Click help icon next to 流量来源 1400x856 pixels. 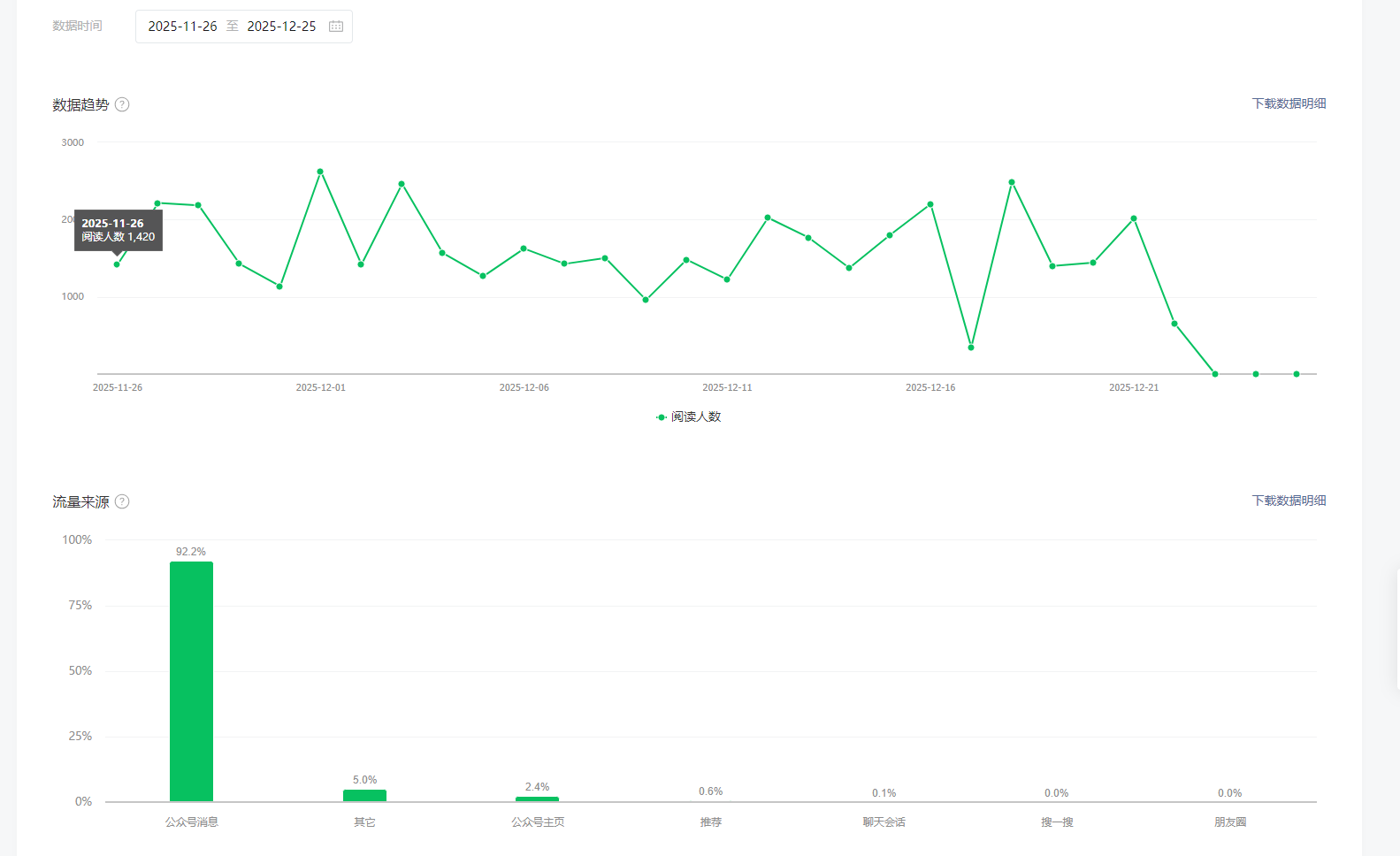[x=122, y=501]
